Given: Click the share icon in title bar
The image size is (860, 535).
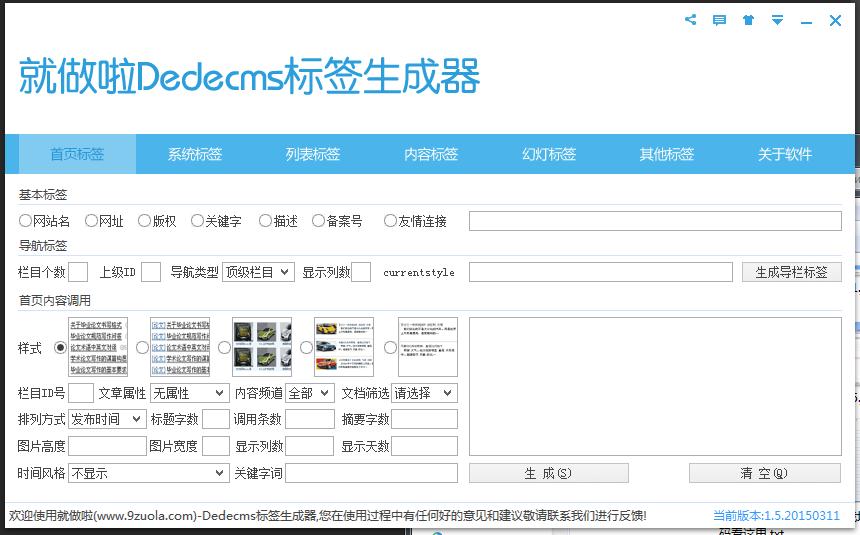Looking at the screenshot, I should click(691, 20).
